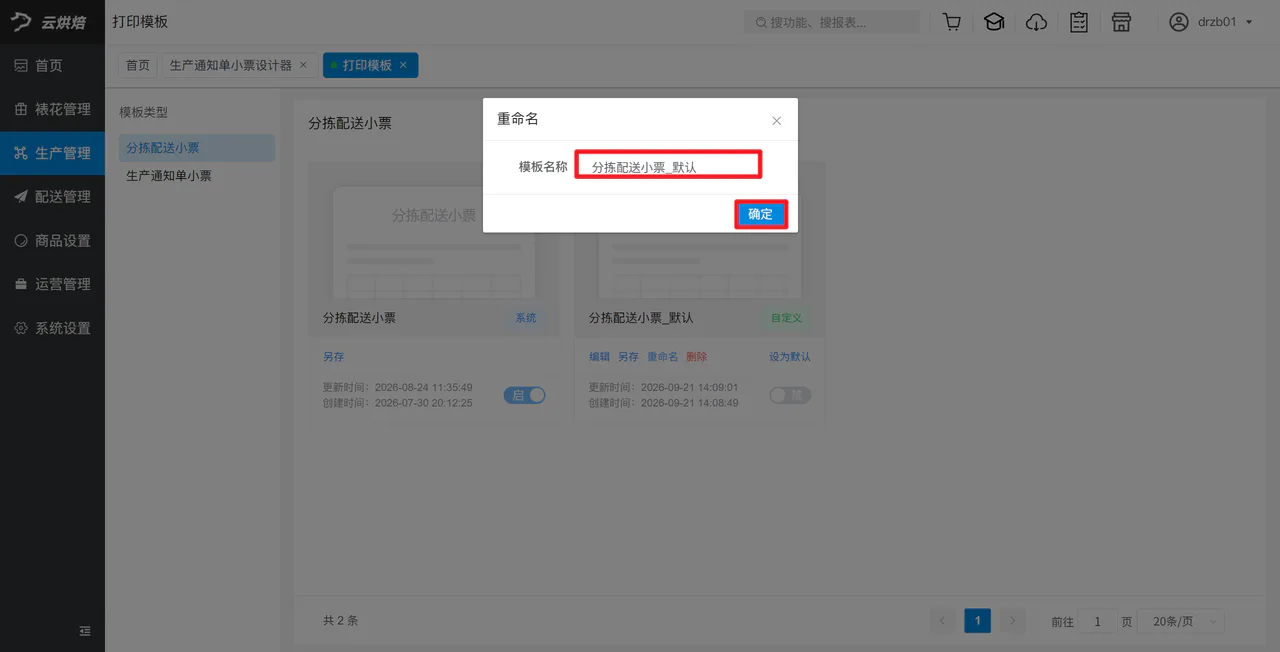Click the 设为默认 link on custom template
Image resolution: width=1280 pixels, height=652 pixels.
pyautogui.click(x=790, y=357)
